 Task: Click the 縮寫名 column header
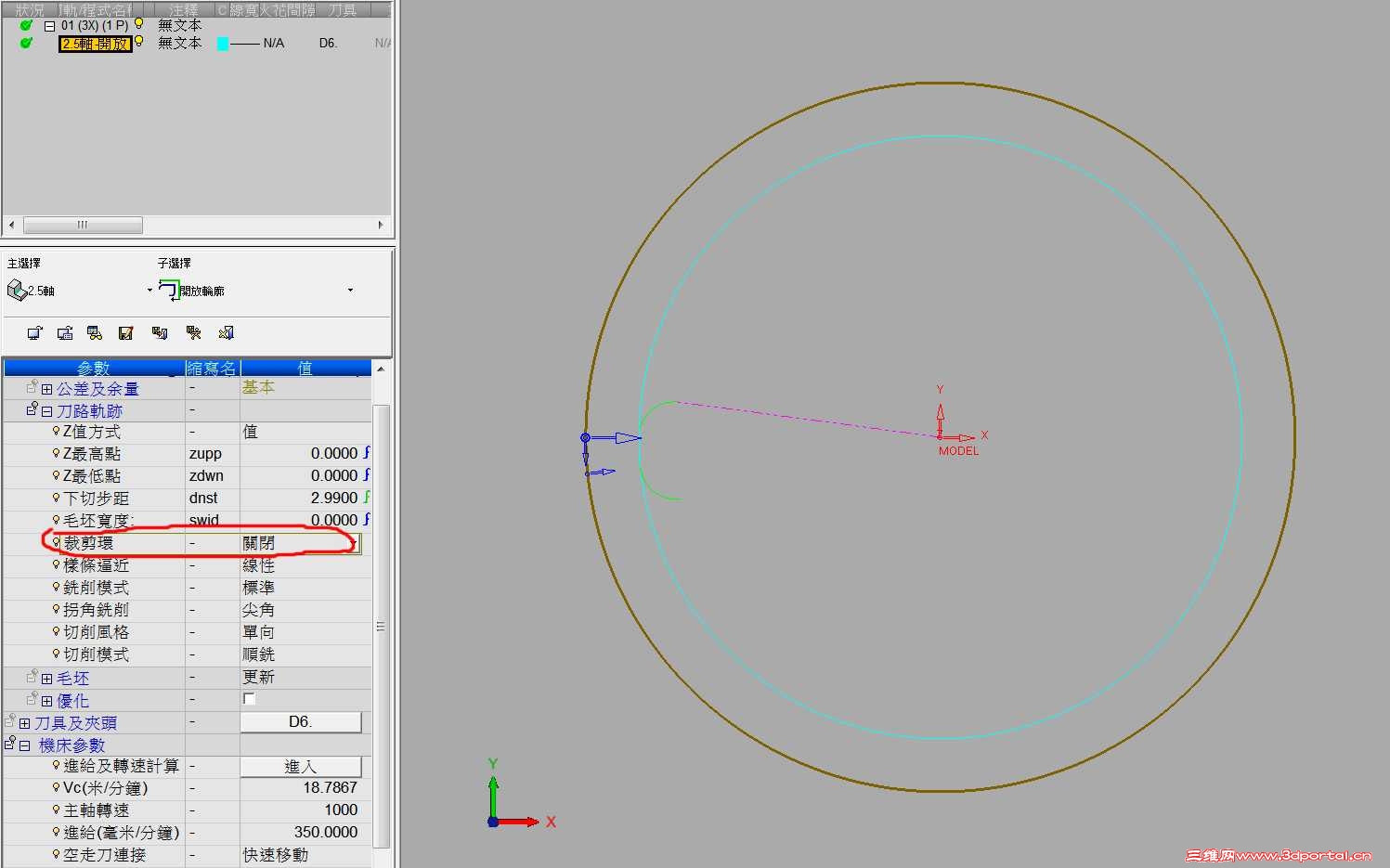[212, 369]
